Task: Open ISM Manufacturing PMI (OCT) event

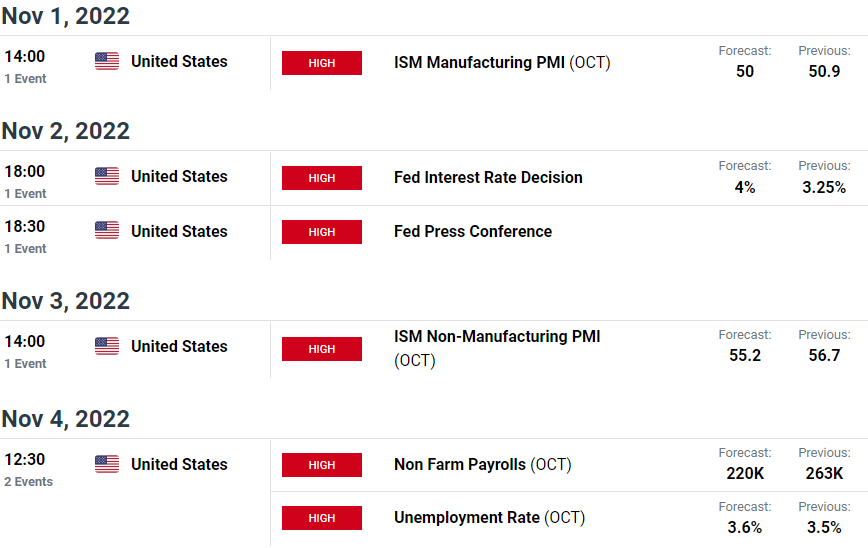Action: coord(502,63)
